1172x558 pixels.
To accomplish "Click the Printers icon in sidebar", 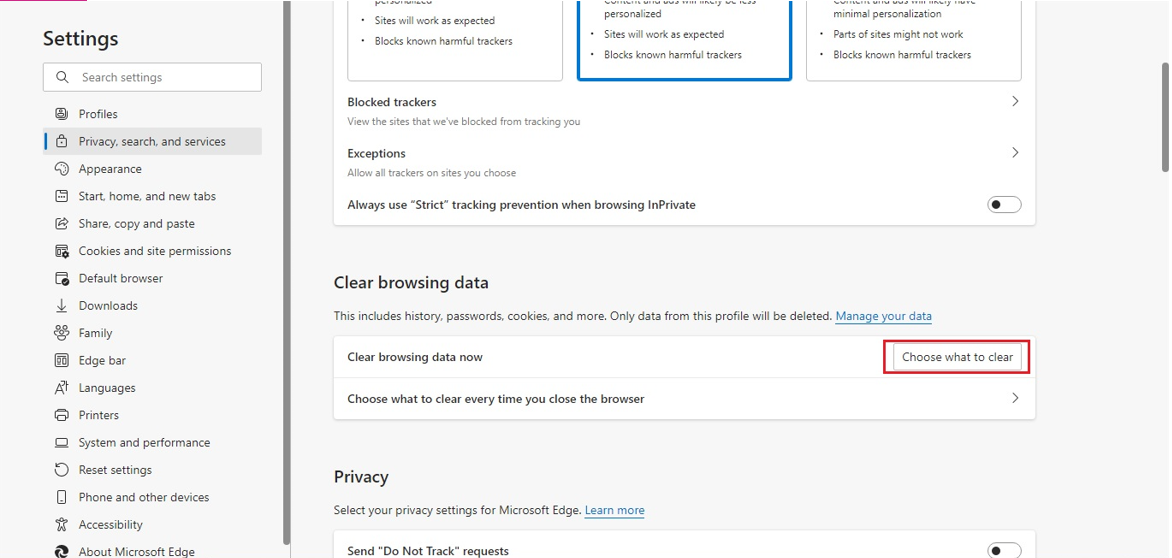I will coord(62,415).
